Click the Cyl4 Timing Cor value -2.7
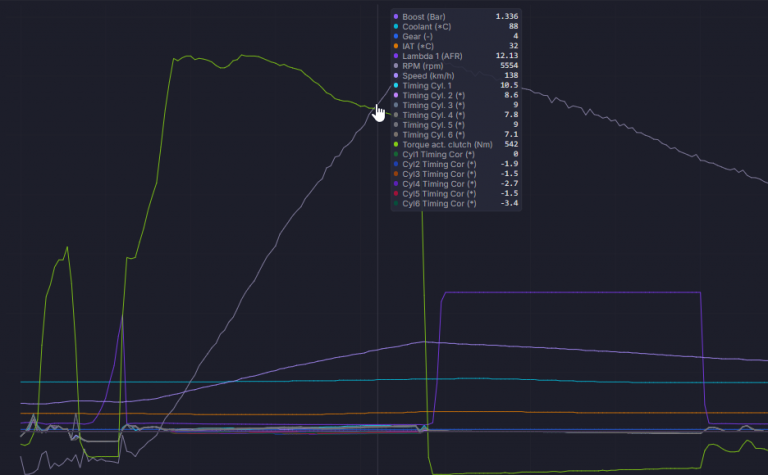Screen dimensions: 768x475 click(x=509, y=183)
